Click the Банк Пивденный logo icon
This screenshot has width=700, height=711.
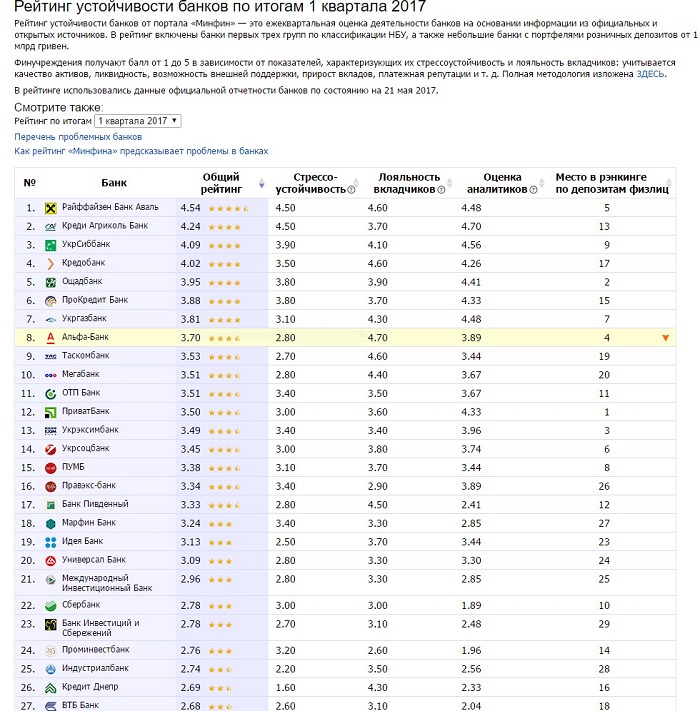tap(50, 505)
